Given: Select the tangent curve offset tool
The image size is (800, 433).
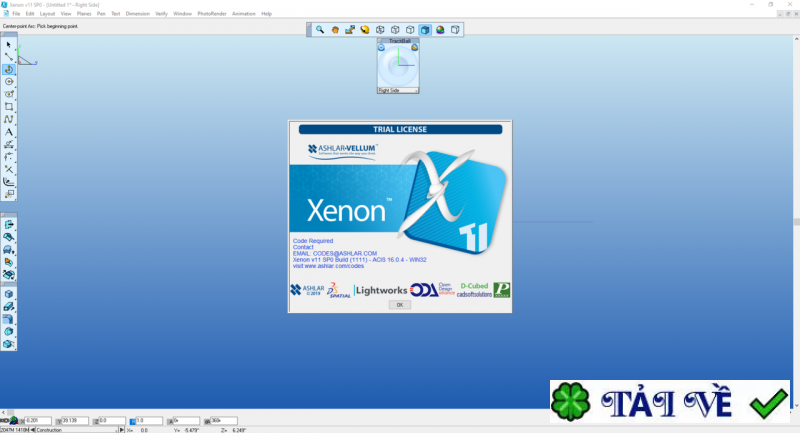Looking at the screenshot, I should pos(9,182).
